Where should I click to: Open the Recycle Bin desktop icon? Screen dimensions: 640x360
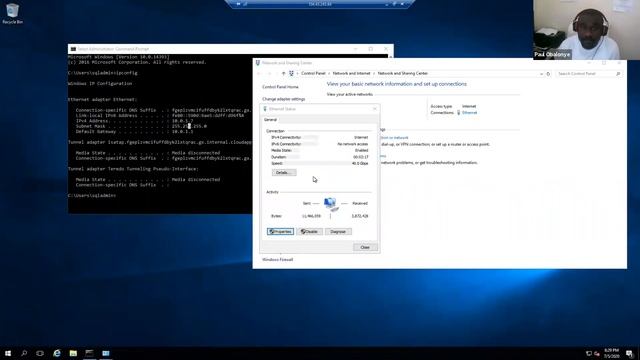12,13
